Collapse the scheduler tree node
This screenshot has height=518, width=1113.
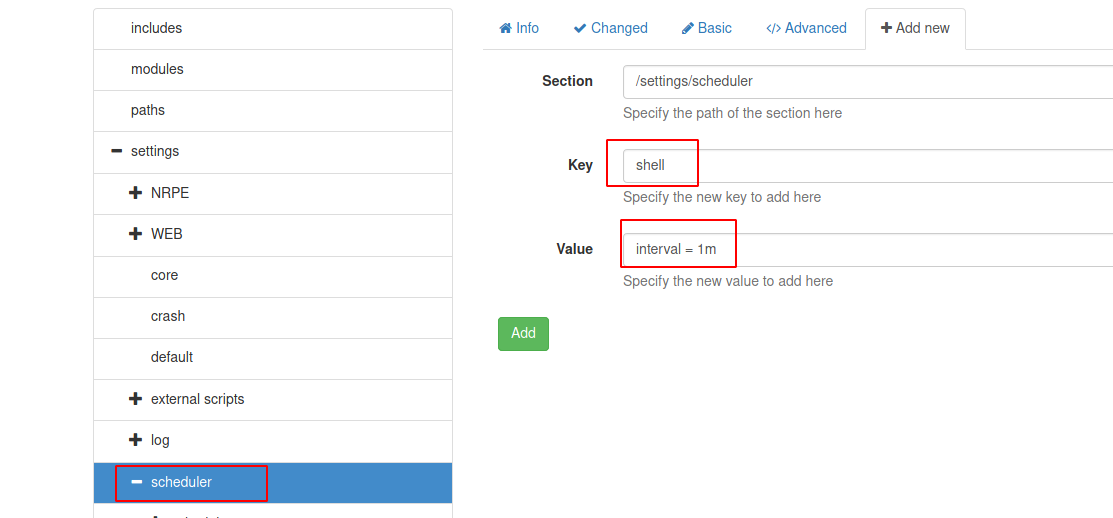[x=137, y=482]
